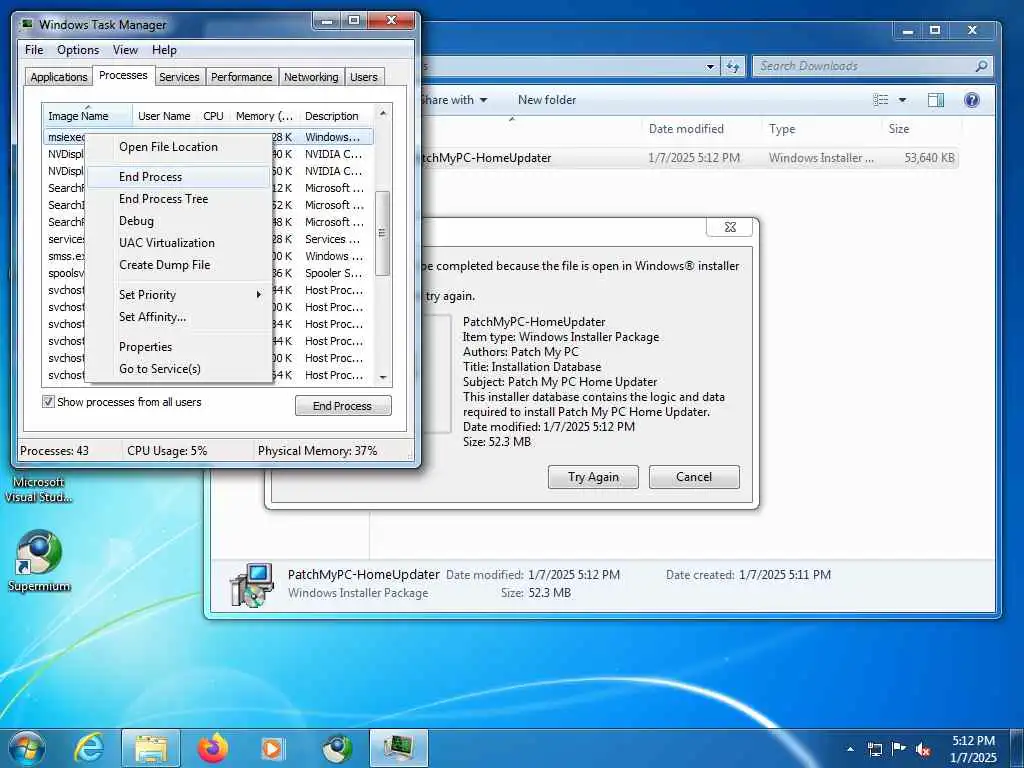Switch to the Networking tab
This screenshot has width=1024, height=768.
[311, 77]
